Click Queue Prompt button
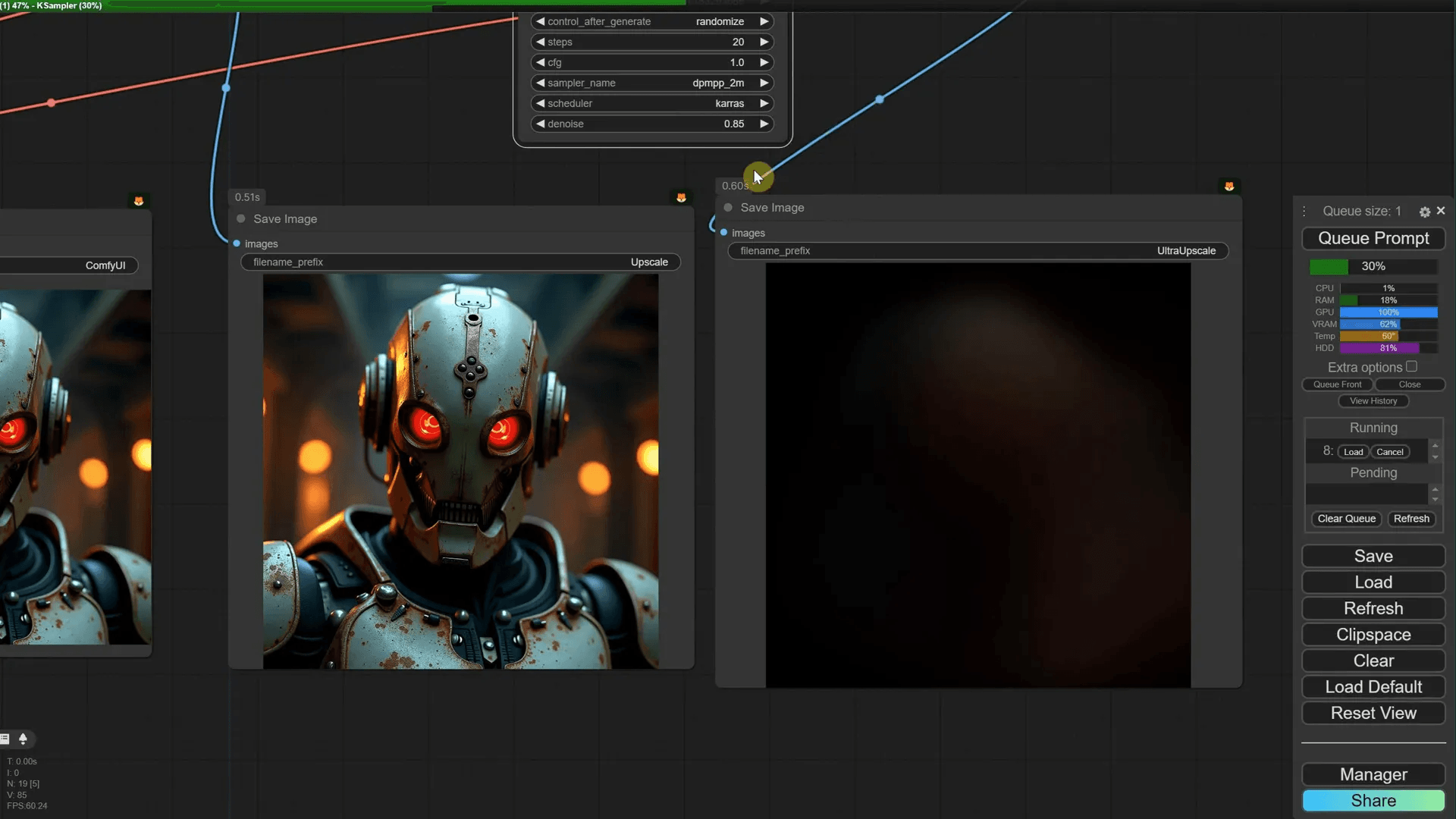The image size is (1456, 819). coord(1373,238)
